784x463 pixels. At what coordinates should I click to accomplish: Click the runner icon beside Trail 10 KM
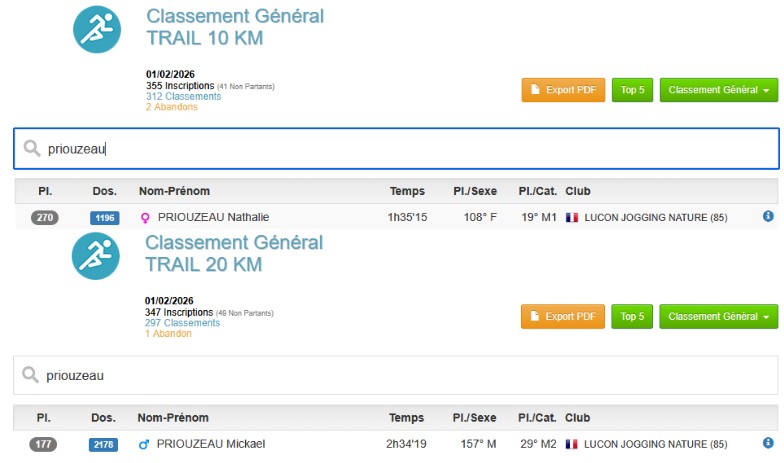click(96, 29)
